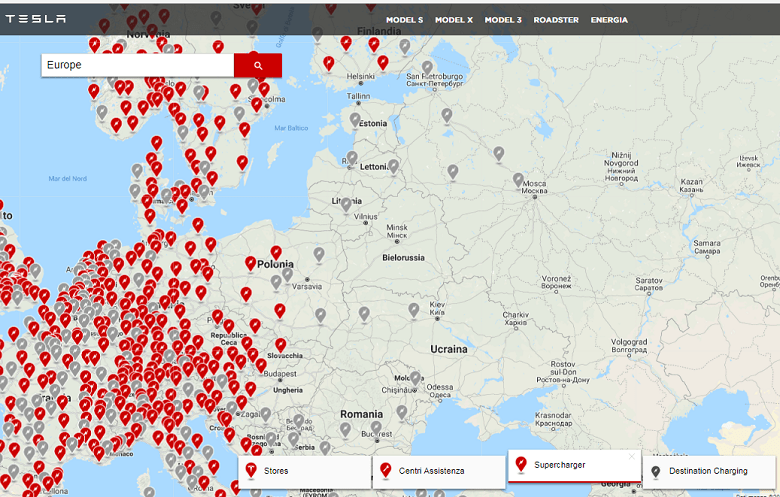
Task: Select the red Supercharger pin above Slovacchia
Action: click(x=281, y=345)
